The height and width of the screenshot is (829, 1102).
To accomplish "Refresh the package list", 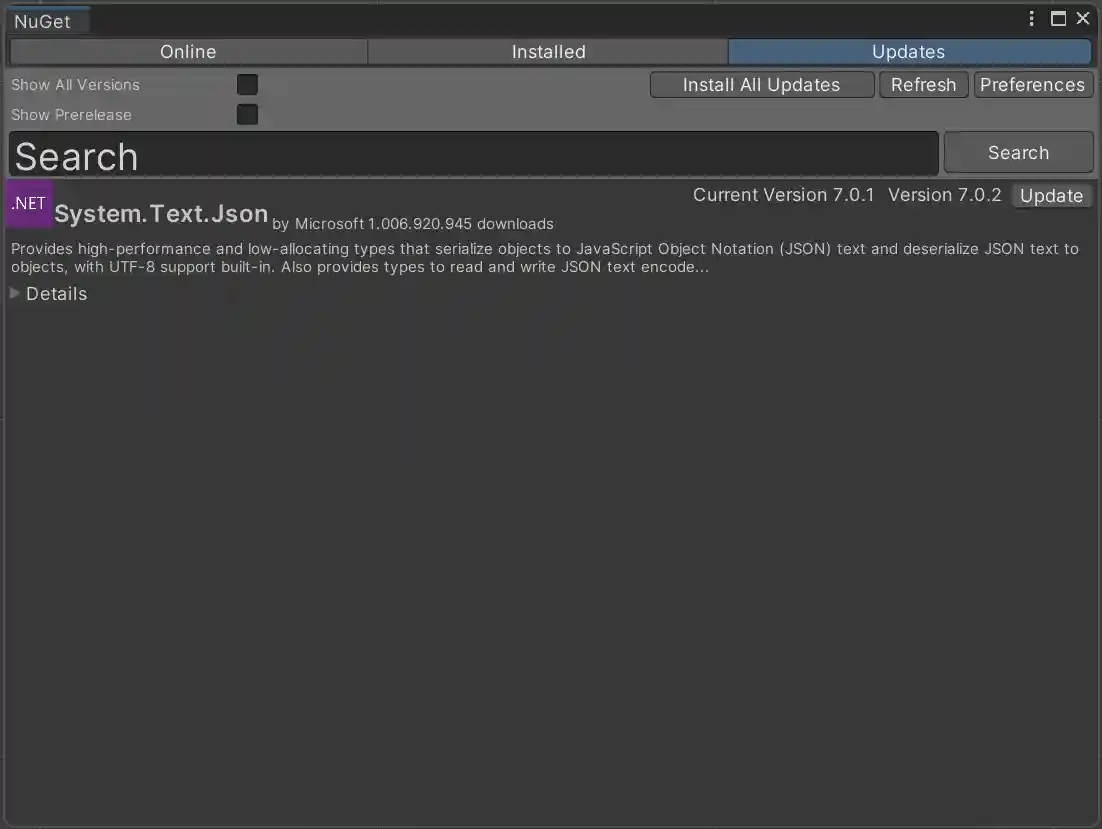I will pos(923,84).
